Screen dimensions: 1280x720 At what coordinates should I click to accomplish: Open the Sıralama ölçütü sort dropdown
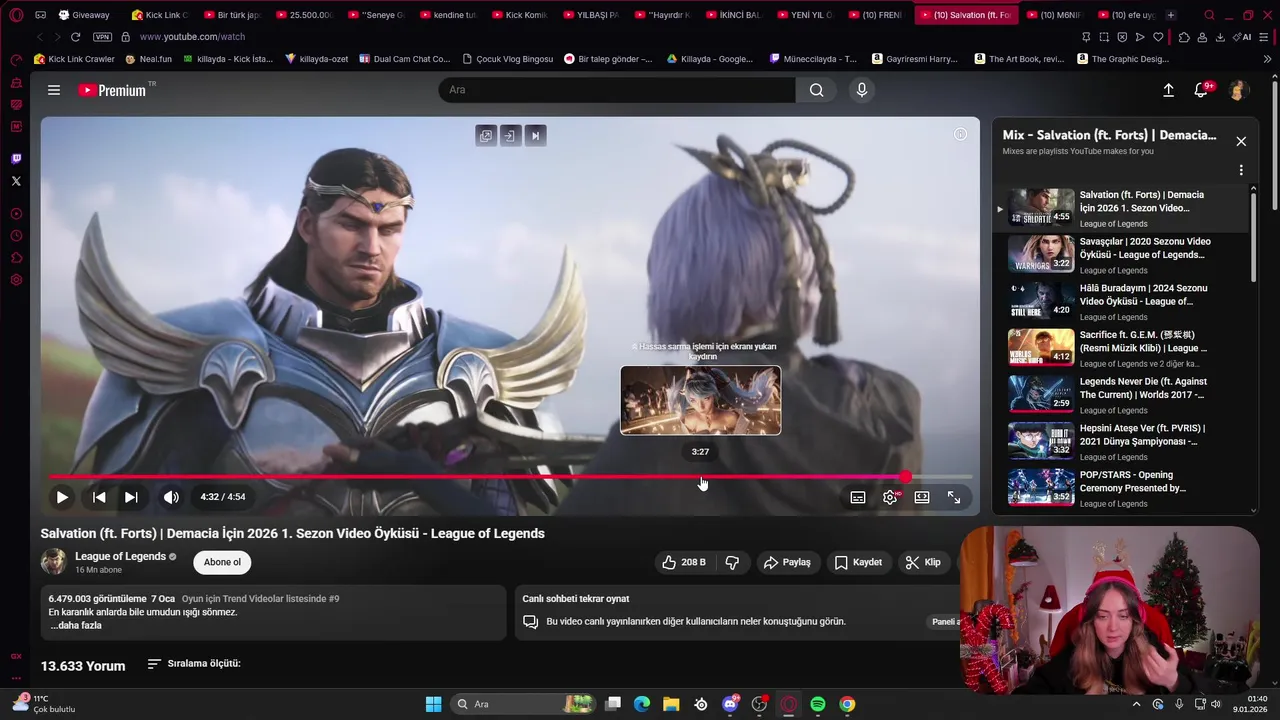click(194, 663)
